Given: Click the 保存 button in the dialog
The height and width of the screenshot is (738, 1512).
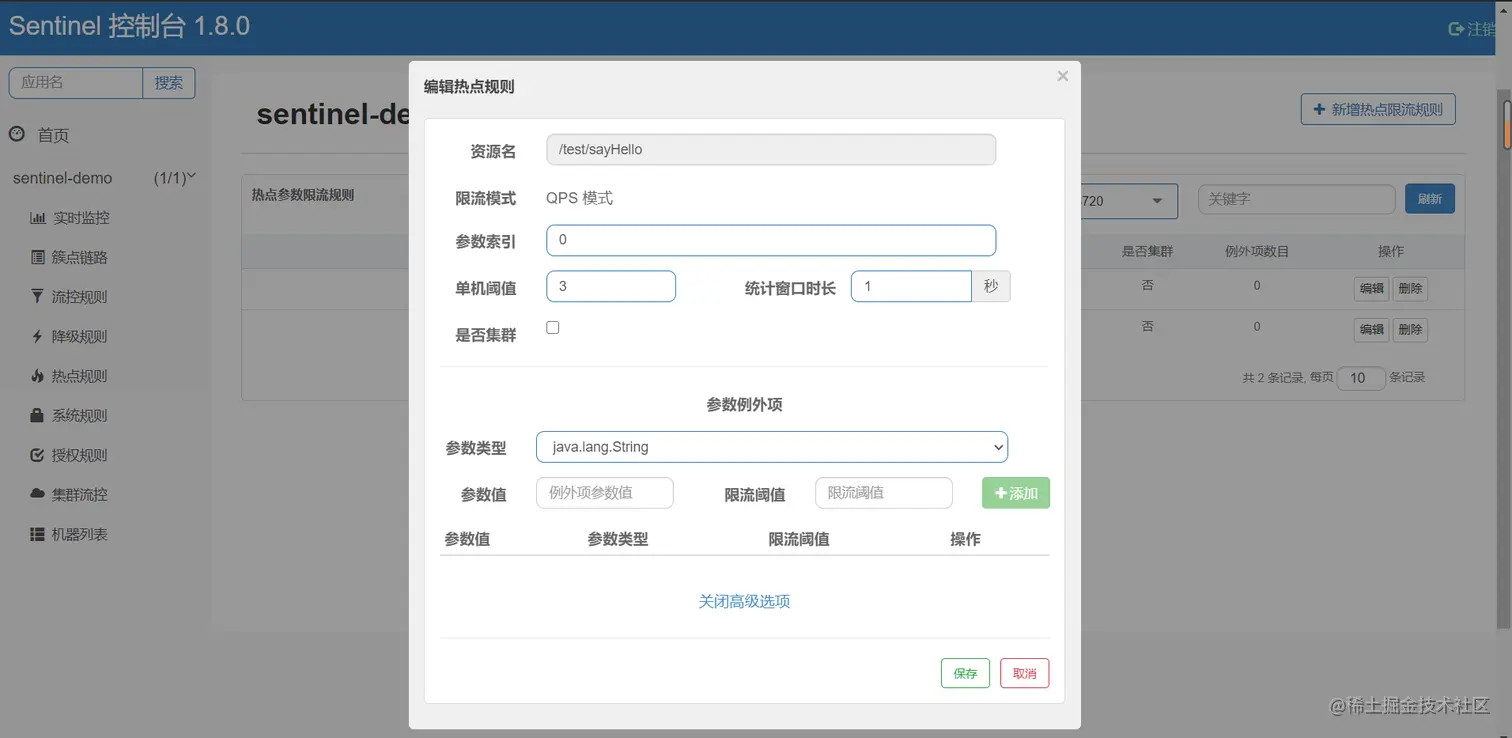Looking at the screenshot, I should [965, 673].
